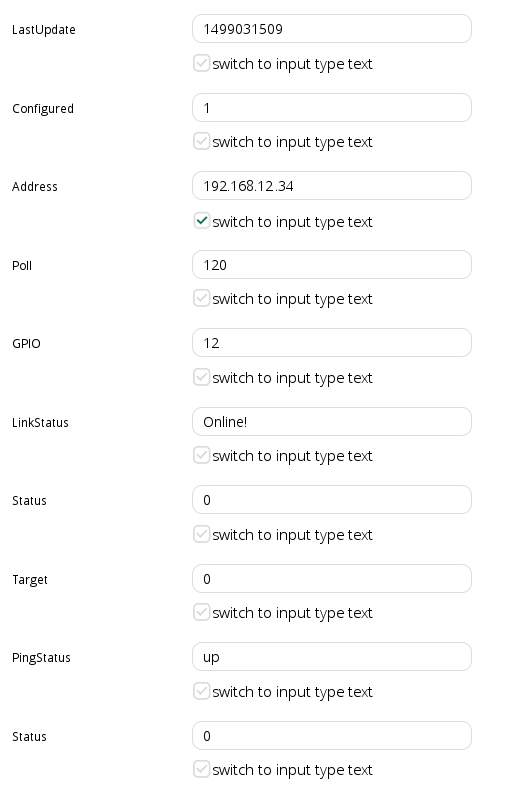Toggle input type checkbox under Configured
The width and height of the screenshot is (510, 789).
202,141
